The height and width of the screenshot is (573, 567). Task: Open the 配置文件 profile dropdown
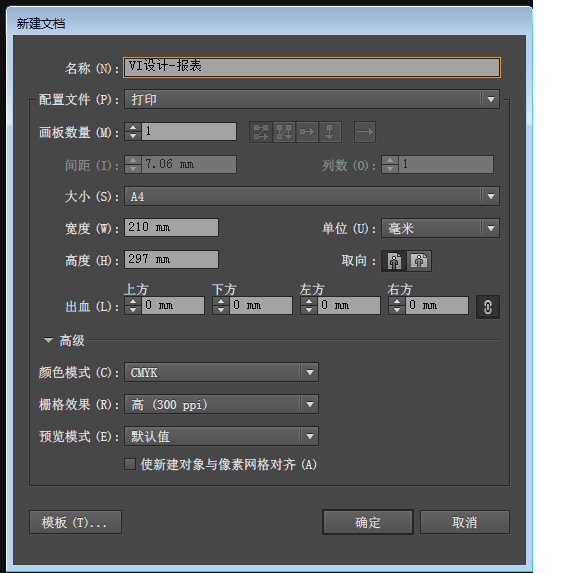click(x=312, y=99)
